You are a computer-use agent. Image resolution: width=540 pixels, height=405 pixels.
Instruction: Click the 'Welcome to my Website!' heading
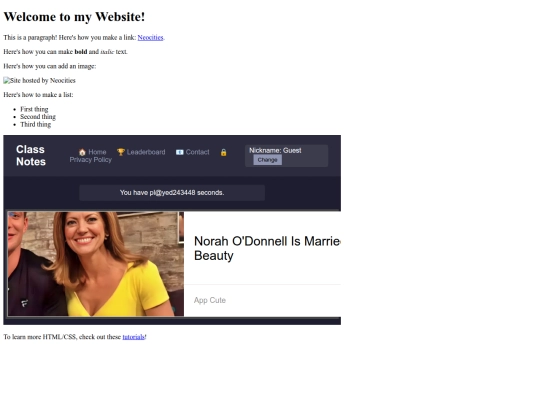(74, 17)
